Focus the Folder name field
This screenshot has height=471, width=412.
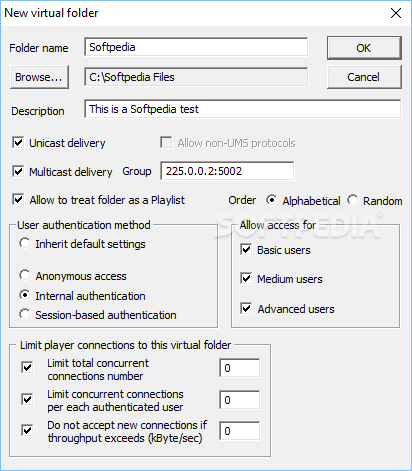point(196,47)
